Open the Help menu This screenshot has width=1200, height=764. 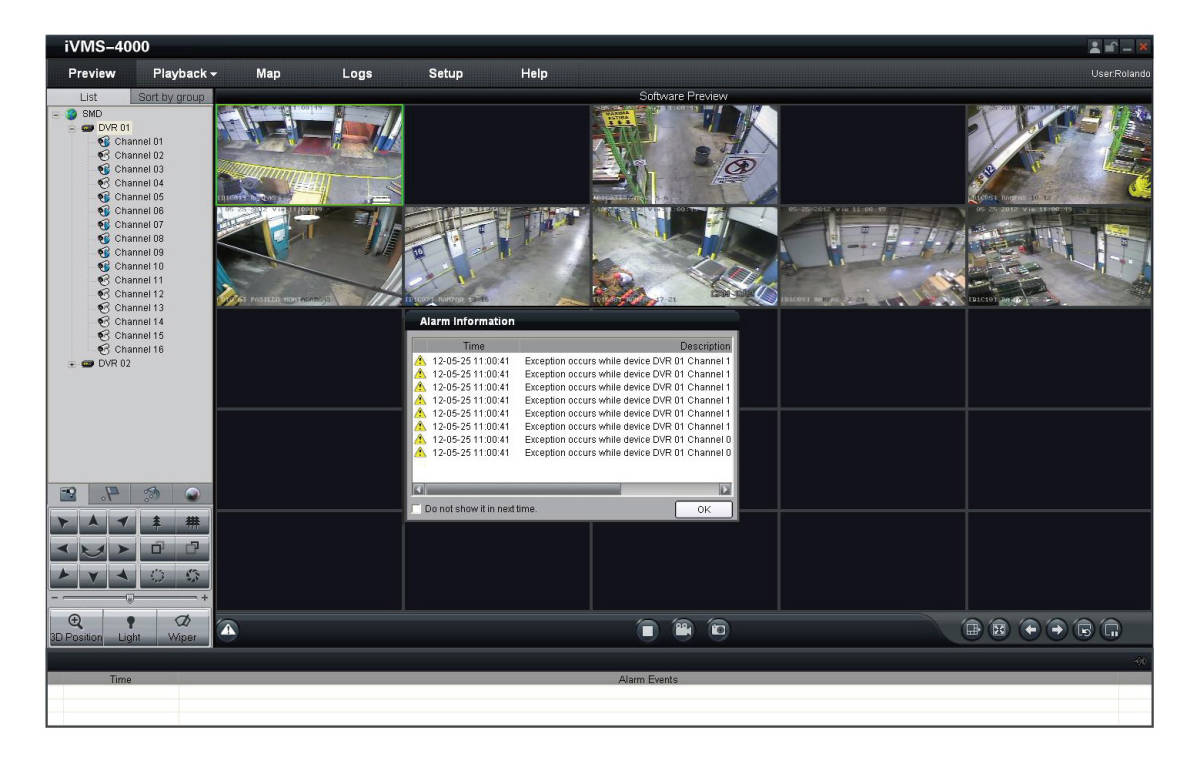click(x=534, y=74)
